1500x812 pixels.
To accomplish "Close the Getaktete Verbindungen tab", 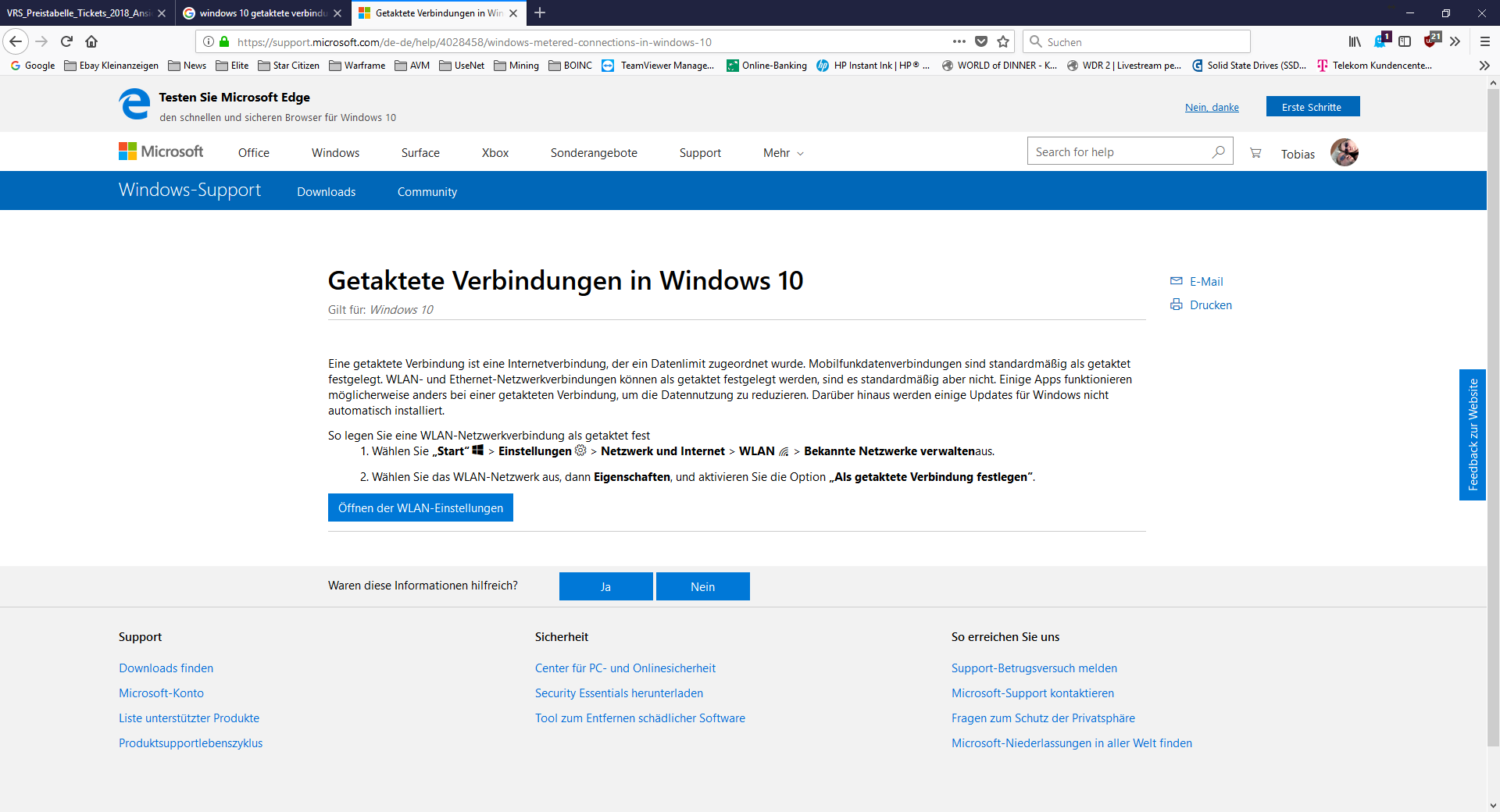I will pyautogui.click(x=513, y=13).
